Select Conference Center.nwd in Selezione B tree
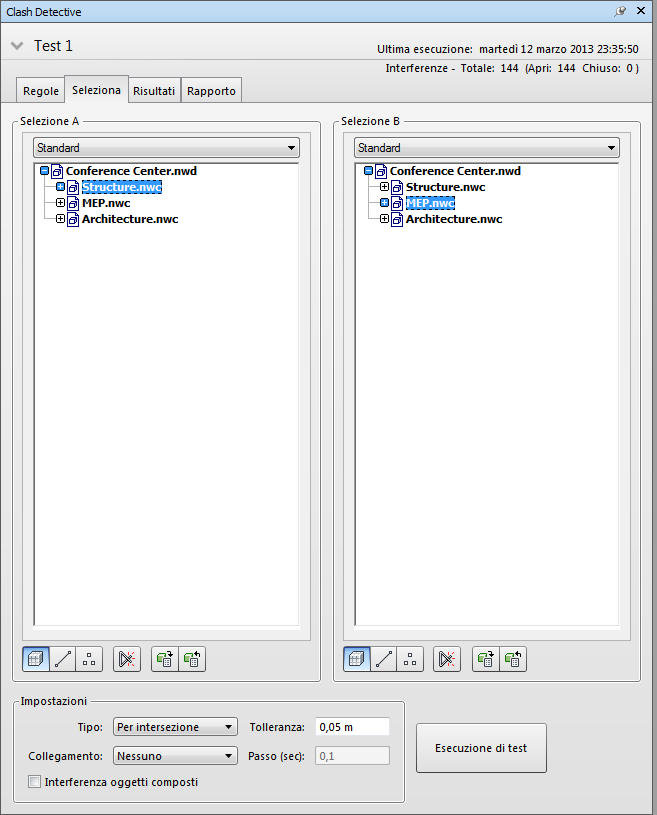This screenshot has width=657, height=815. [x=455, y=171]
